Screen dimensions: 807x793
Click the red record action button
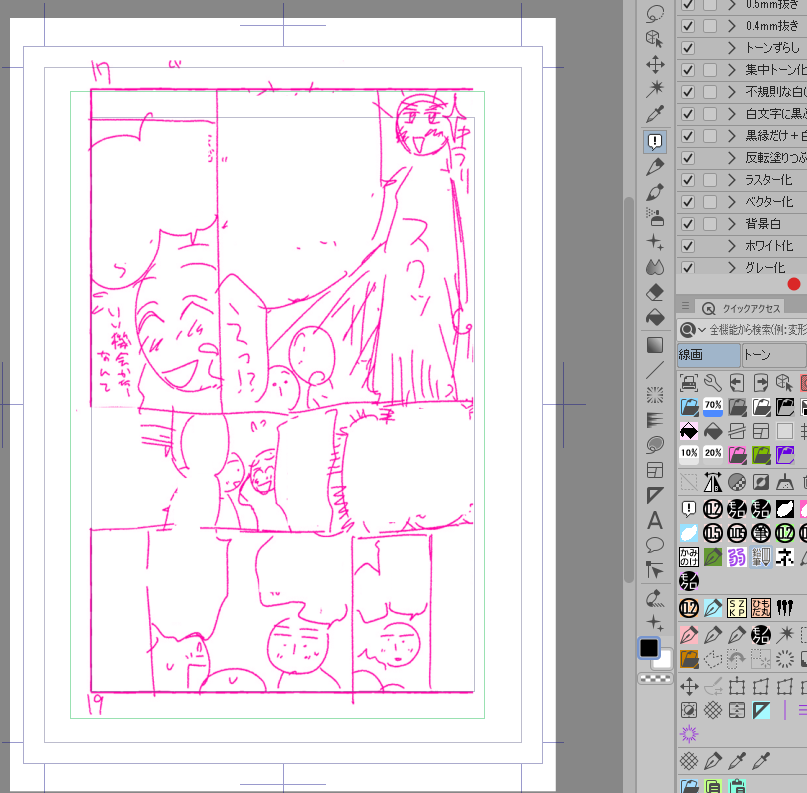(794, 284)
